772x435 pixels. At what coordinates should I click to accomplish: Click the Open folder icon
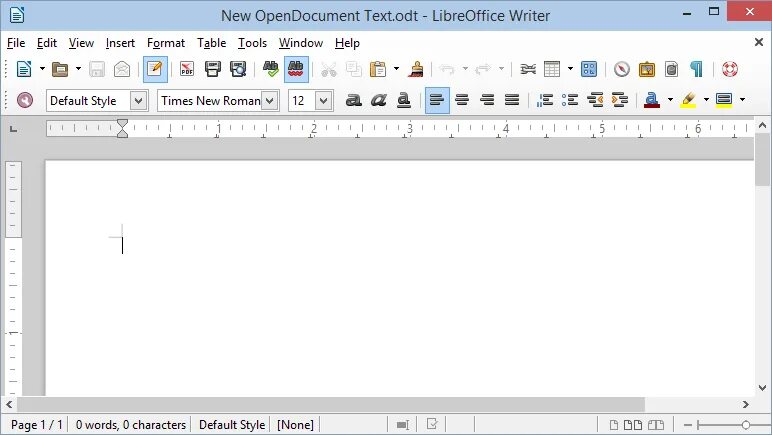point(60,69)
